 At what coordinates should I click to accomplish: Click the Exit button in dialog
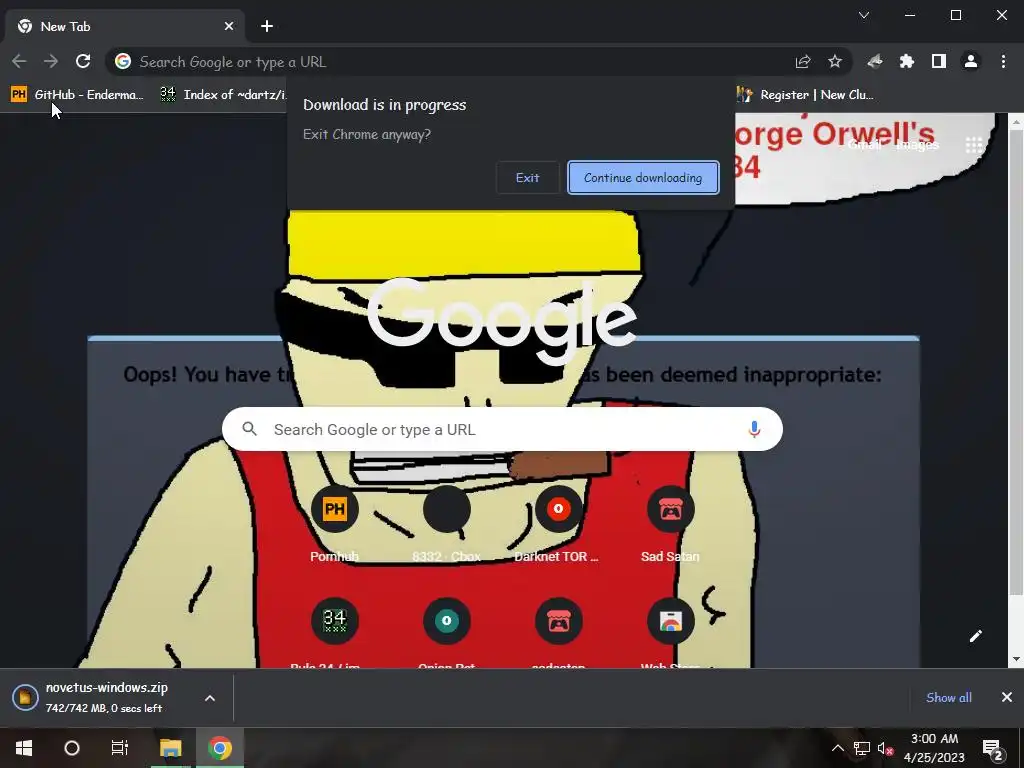(x=528, y=178)
